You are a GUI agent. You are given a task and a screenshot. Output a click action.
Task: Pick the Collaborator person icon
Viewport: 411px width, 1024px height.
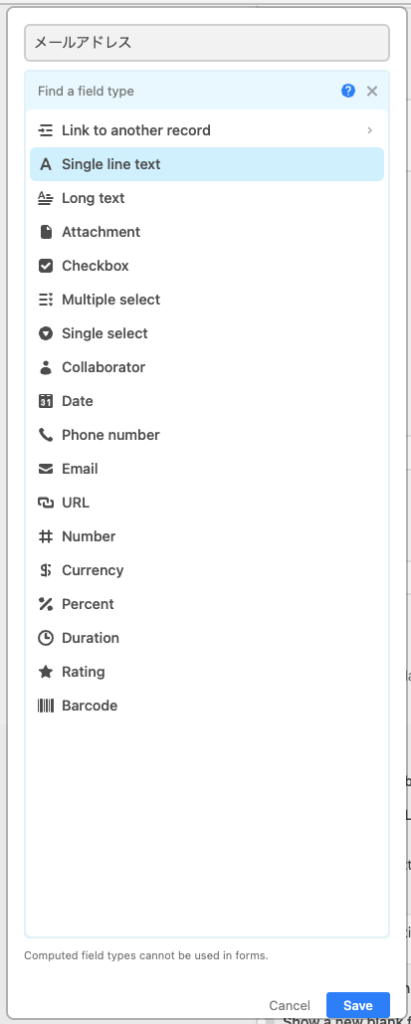coord(45,367)
